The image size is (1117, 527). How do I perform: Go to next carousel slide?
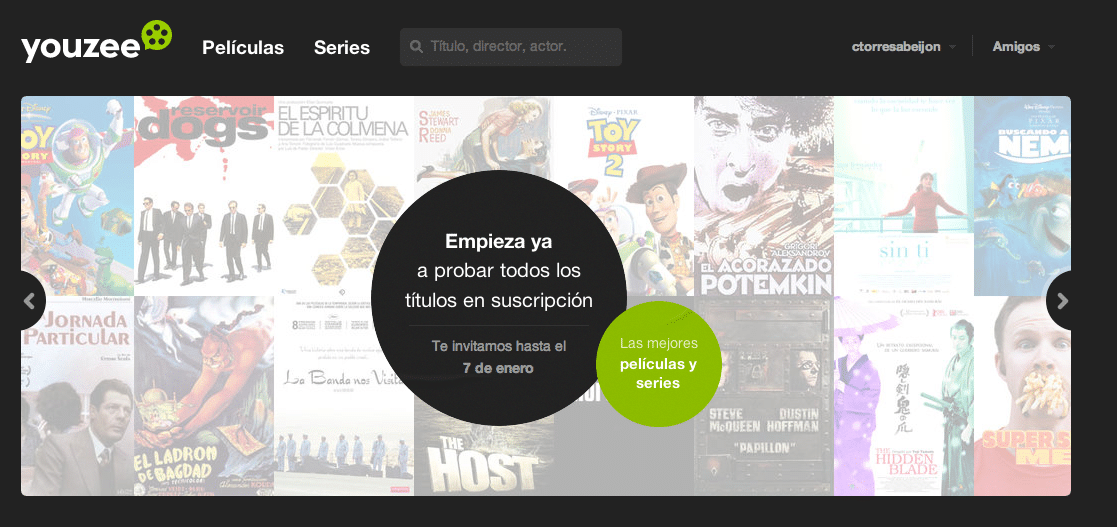click(1061, 301)
